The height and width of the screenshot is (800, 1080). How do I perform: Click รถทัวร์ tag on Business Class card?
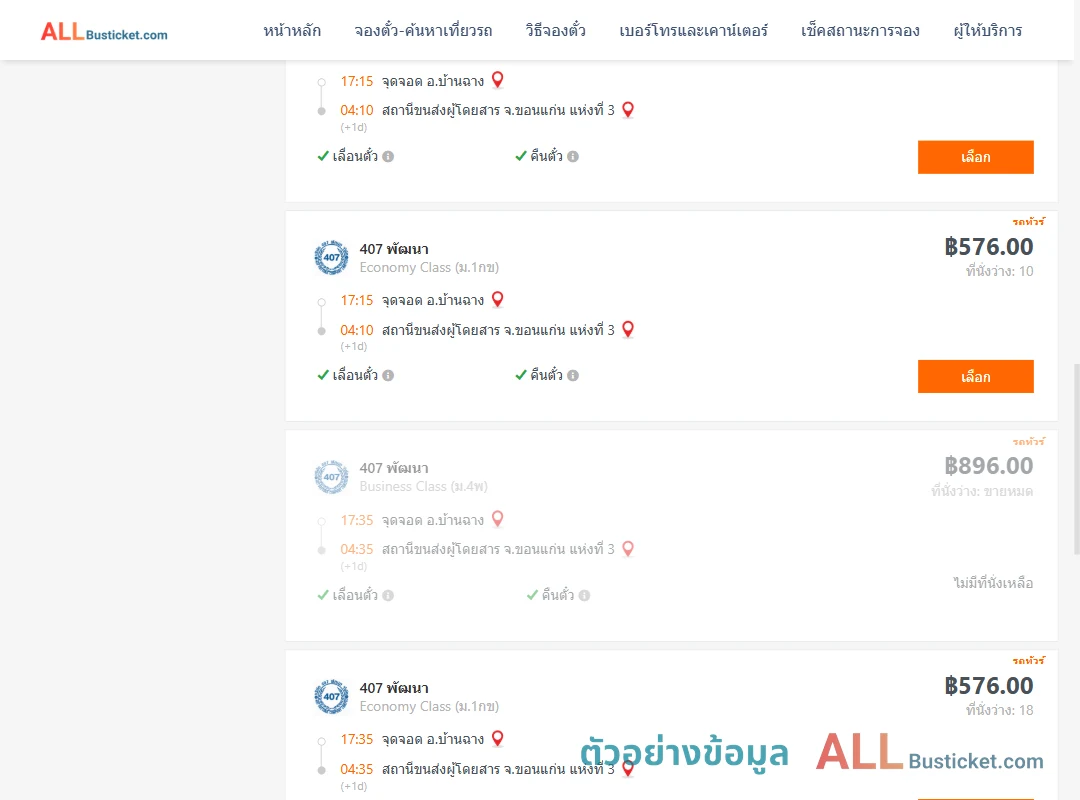pyautogui.click(x=1028, y=441)
